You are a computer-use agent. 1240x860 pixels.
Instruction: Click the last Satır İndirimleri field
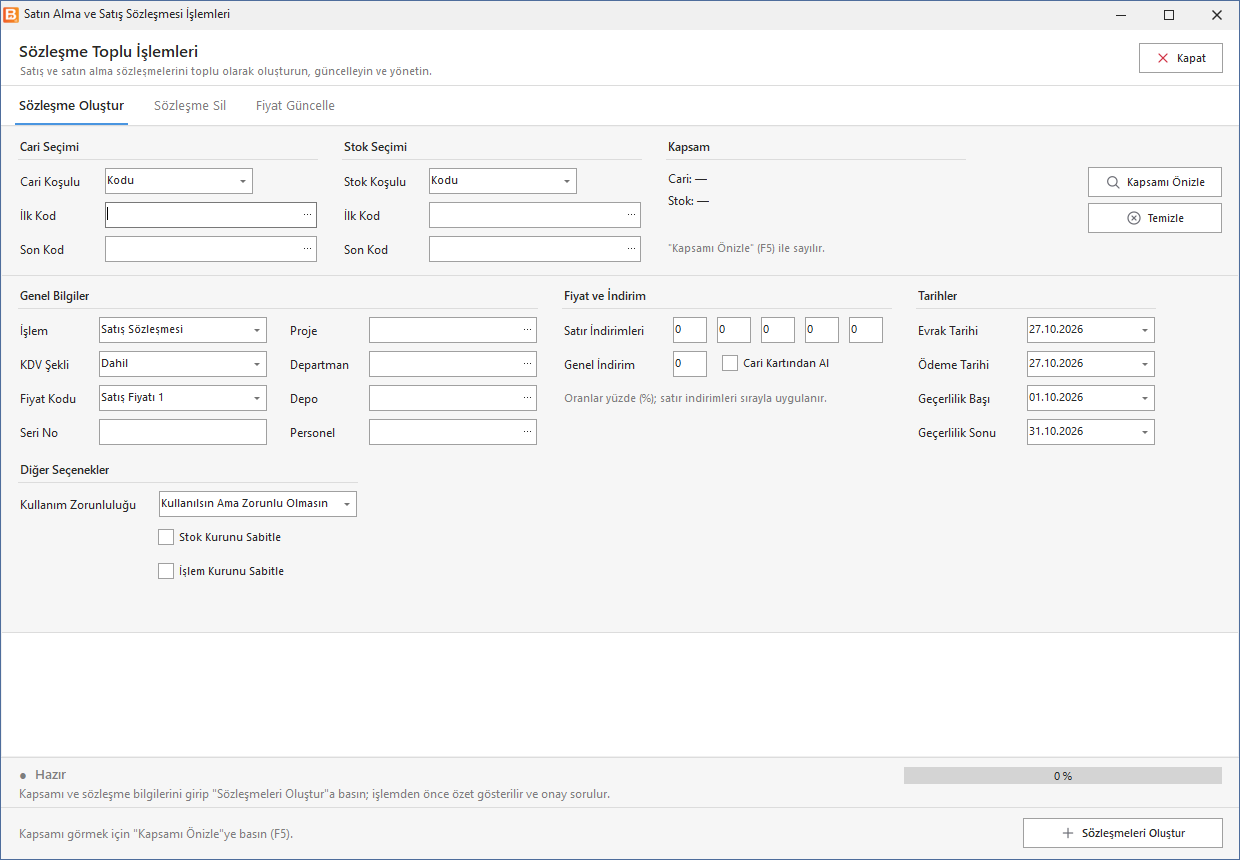(x=866, y=330)
